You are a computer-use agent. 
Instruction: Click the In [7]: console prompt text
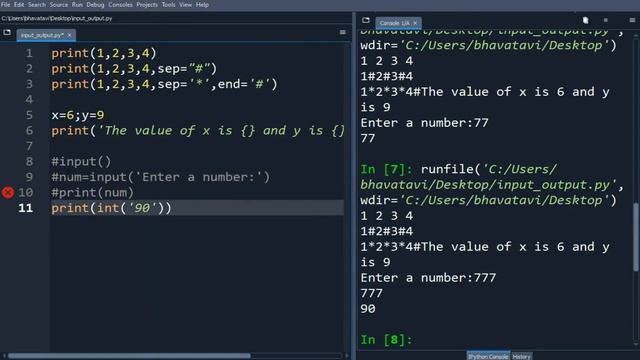[x=386, y=169]
